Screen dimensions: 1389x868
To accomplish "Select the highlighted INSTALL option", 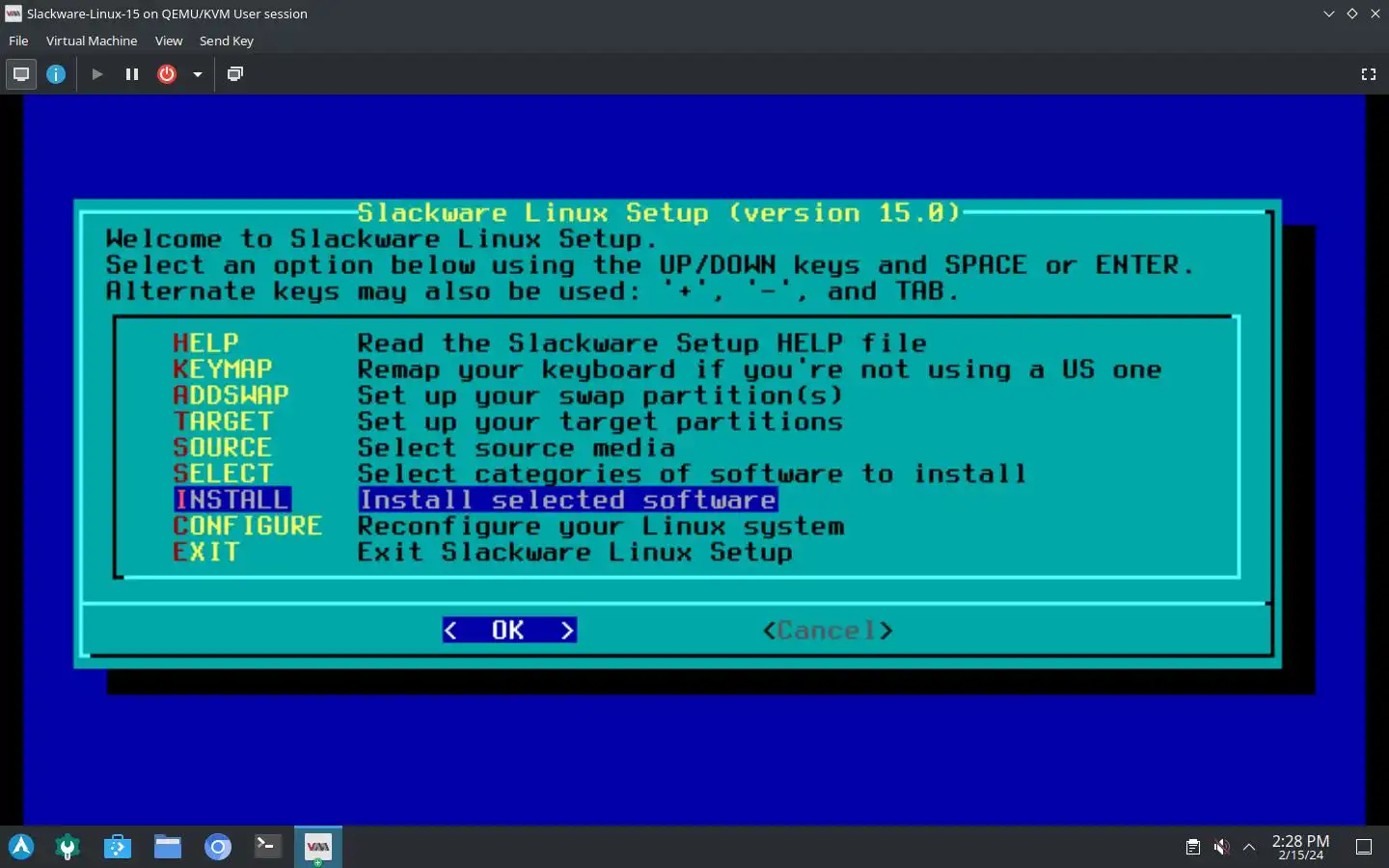I will point(231,499).
